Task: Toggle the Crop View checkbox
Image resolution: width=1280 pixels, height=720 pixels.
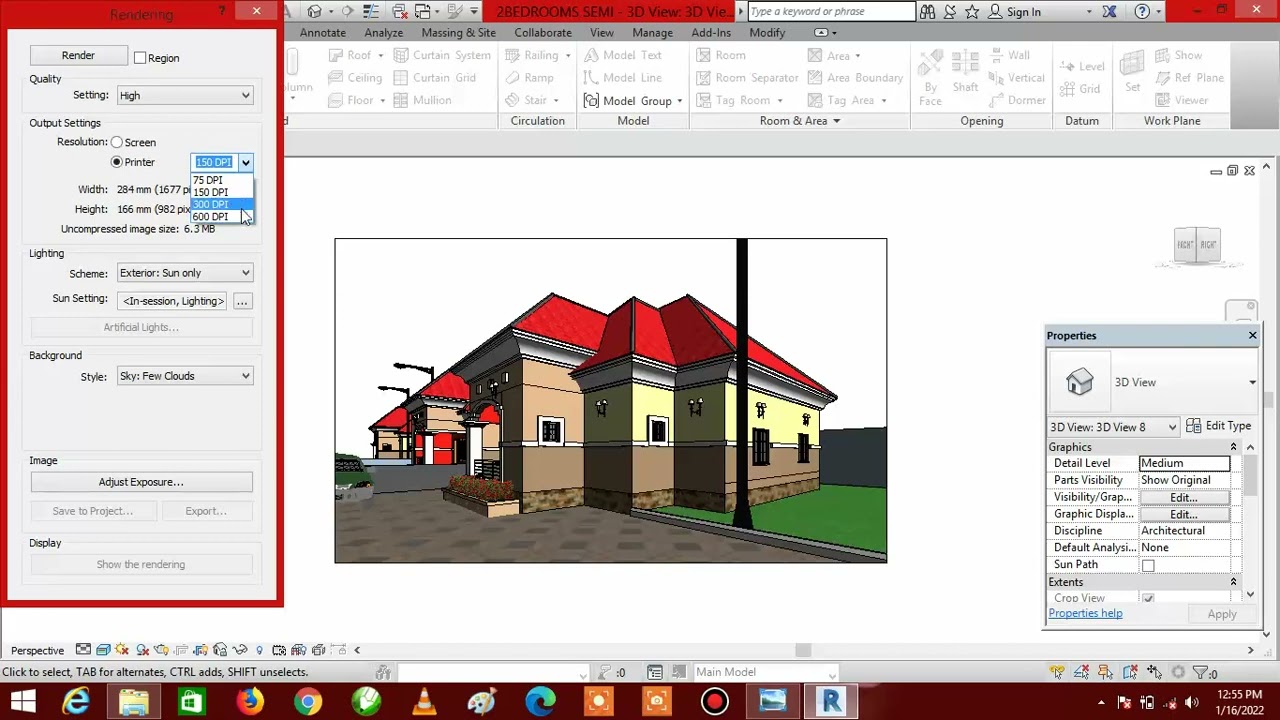Action: (x=1148, y=598)
